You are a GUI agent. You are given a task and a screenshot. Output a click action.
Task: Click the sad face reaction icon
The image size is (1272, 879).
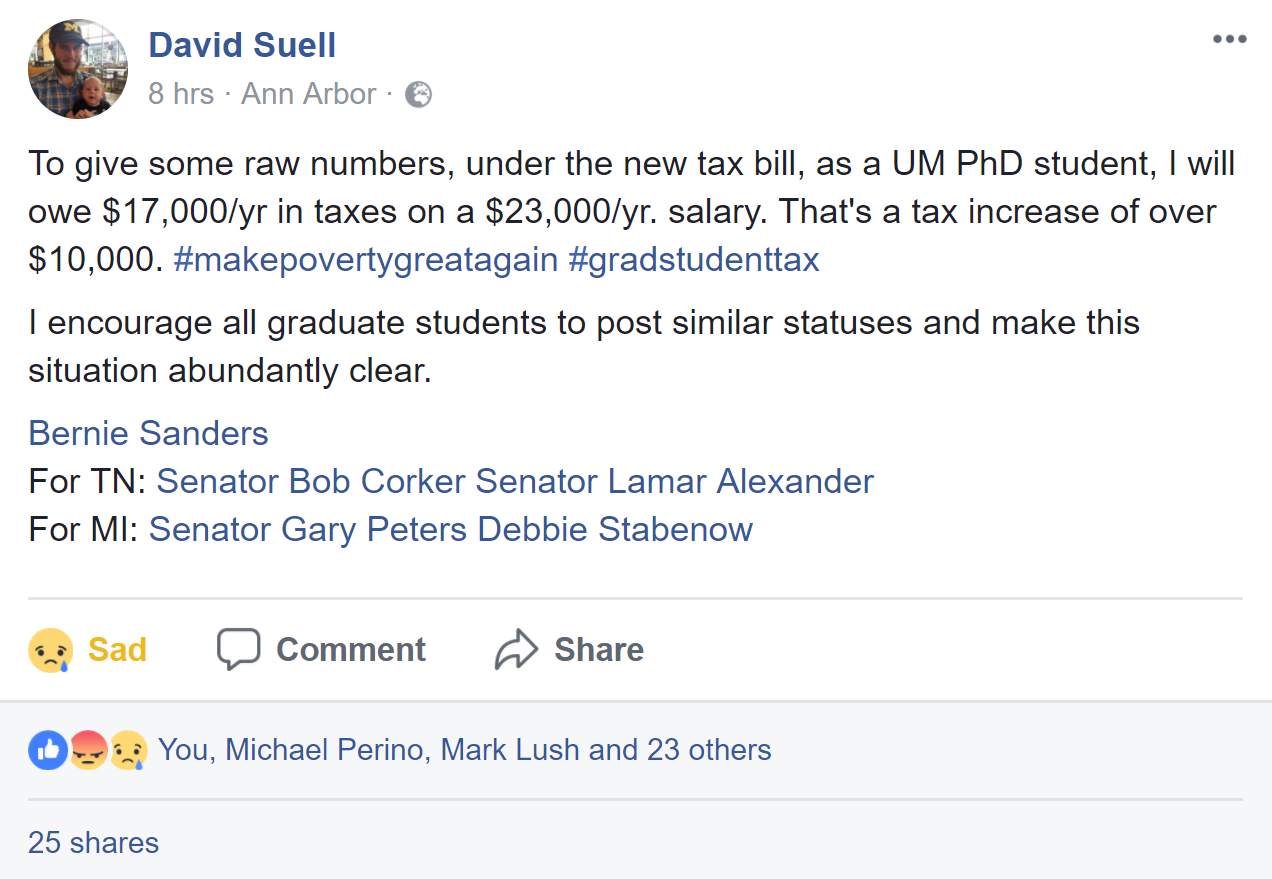(50, 650)
